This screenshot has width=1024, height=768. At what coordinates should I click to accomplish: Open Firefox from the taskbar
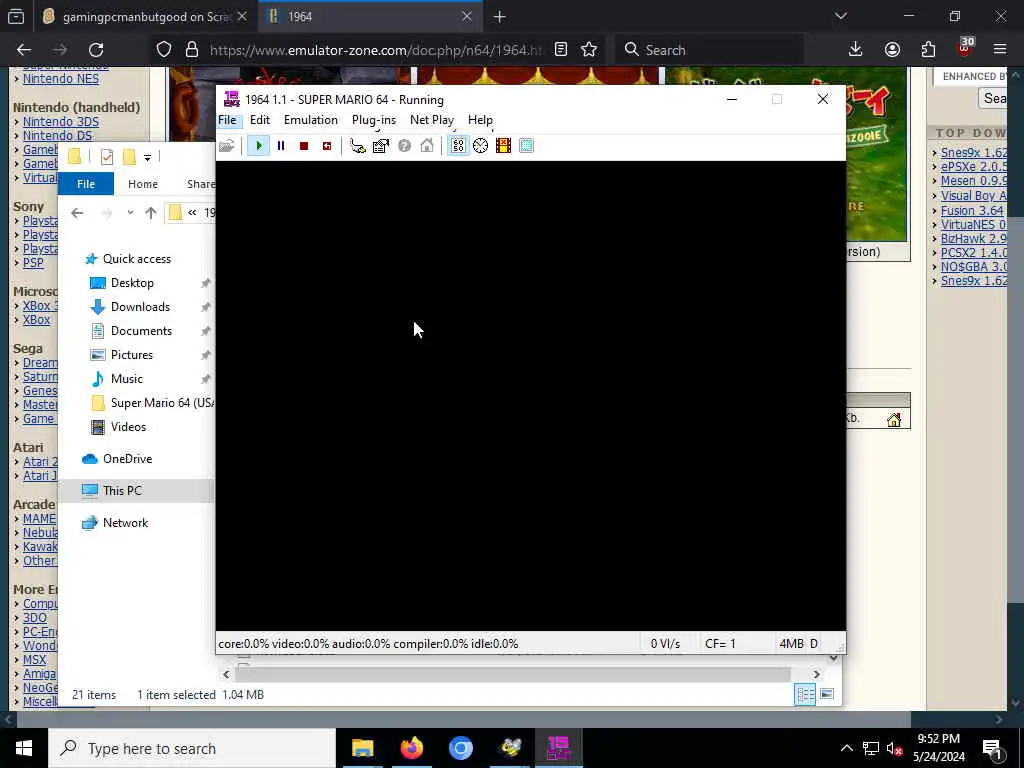[x=411, y=748]
